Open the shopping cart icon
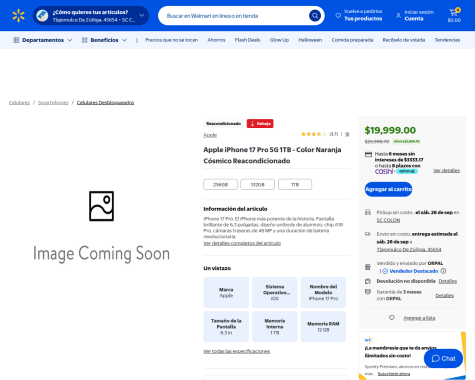The height and width of the screenshot is (380, 475). 454,12
